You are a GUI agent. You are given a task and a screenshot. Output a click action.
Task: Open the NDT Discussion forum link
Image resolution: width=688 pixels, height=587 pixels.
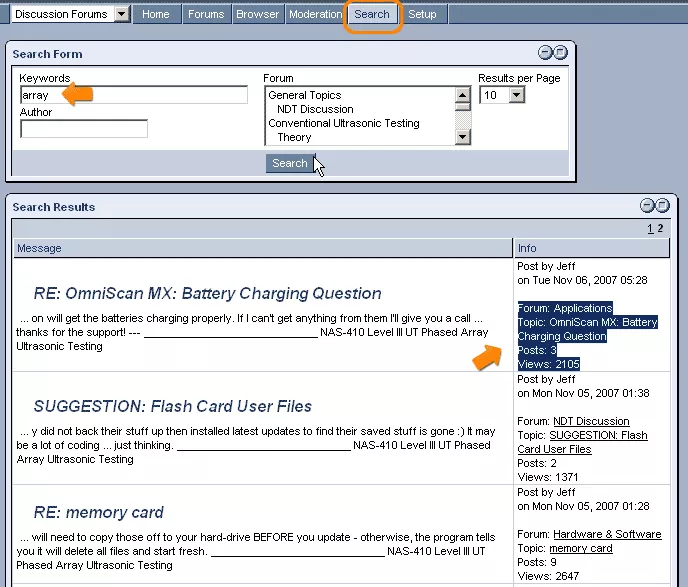tap(591, 421)
